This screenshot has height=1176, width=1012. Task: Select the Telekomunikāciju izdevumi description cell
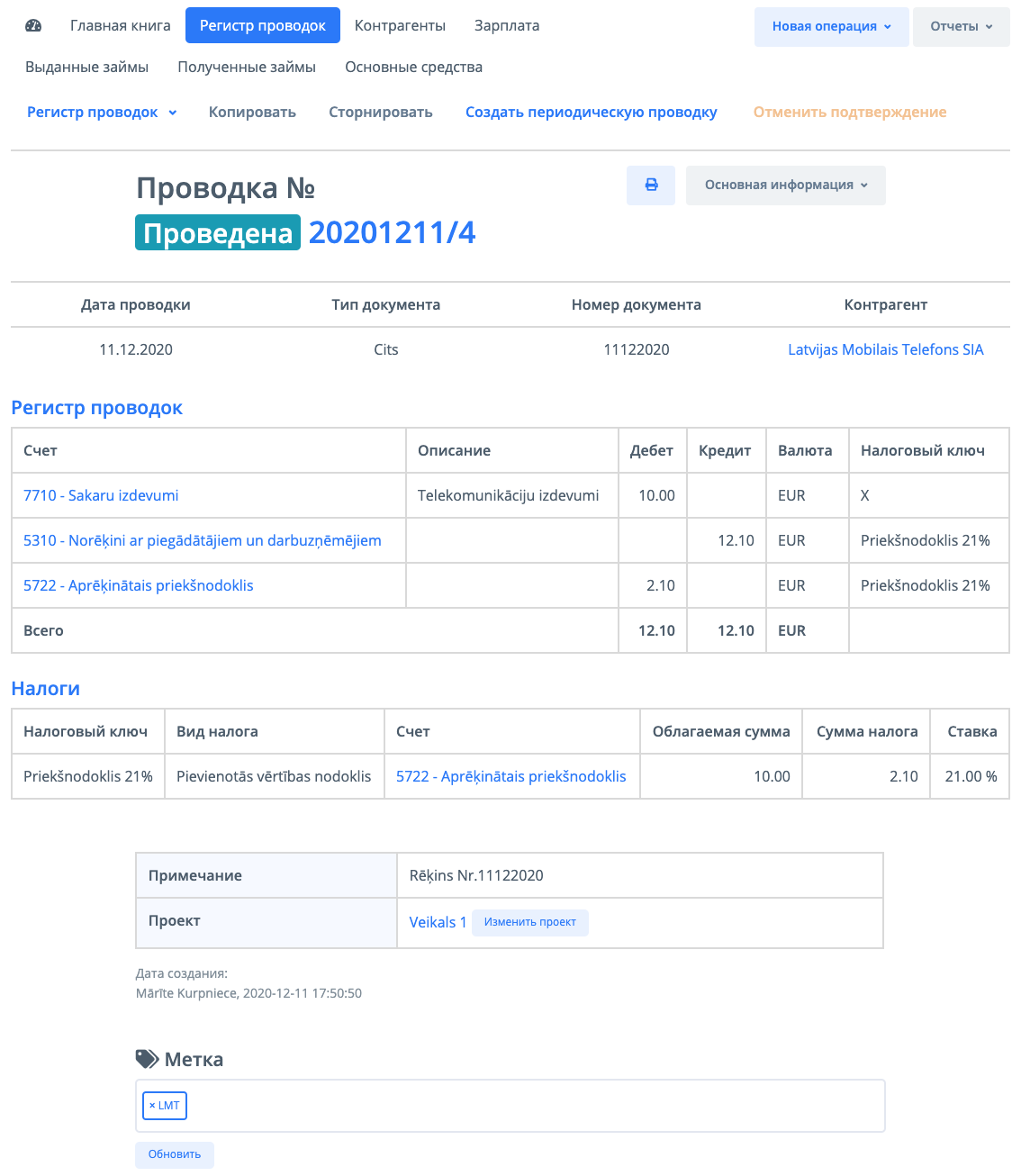[x=512, y=495]
